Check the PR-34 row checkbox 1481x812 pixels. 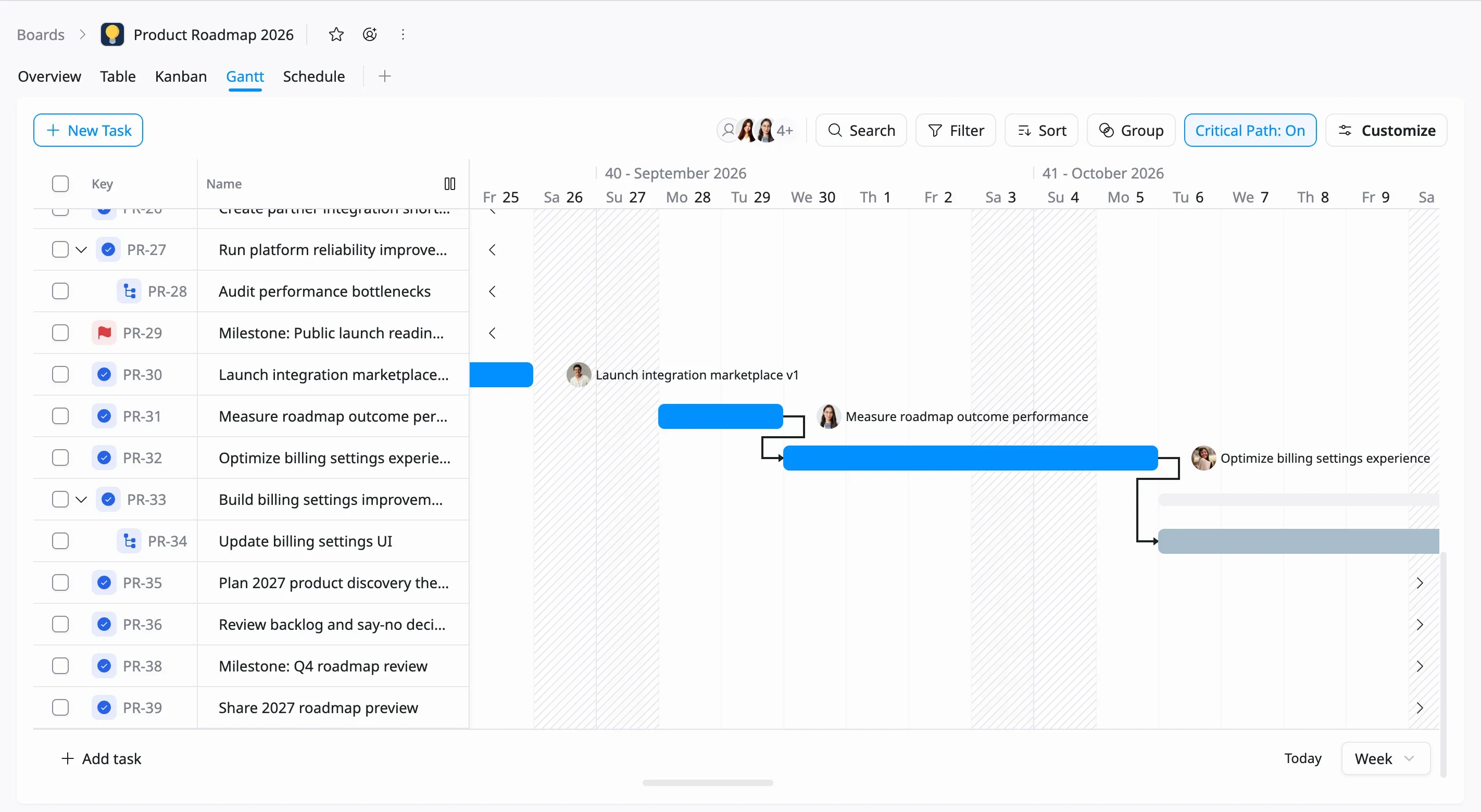(x=60, y=541)
